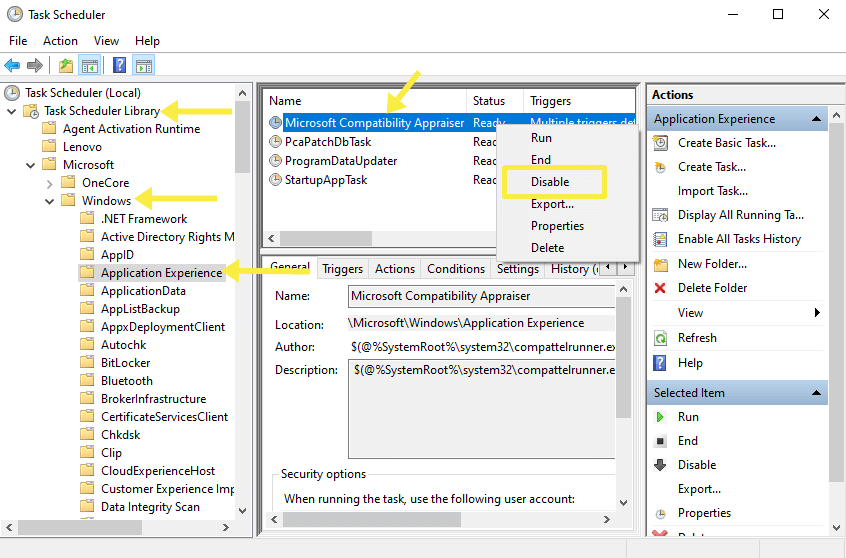Switch to the Triggers tab

pyautogui.click(x=342, y=269)
